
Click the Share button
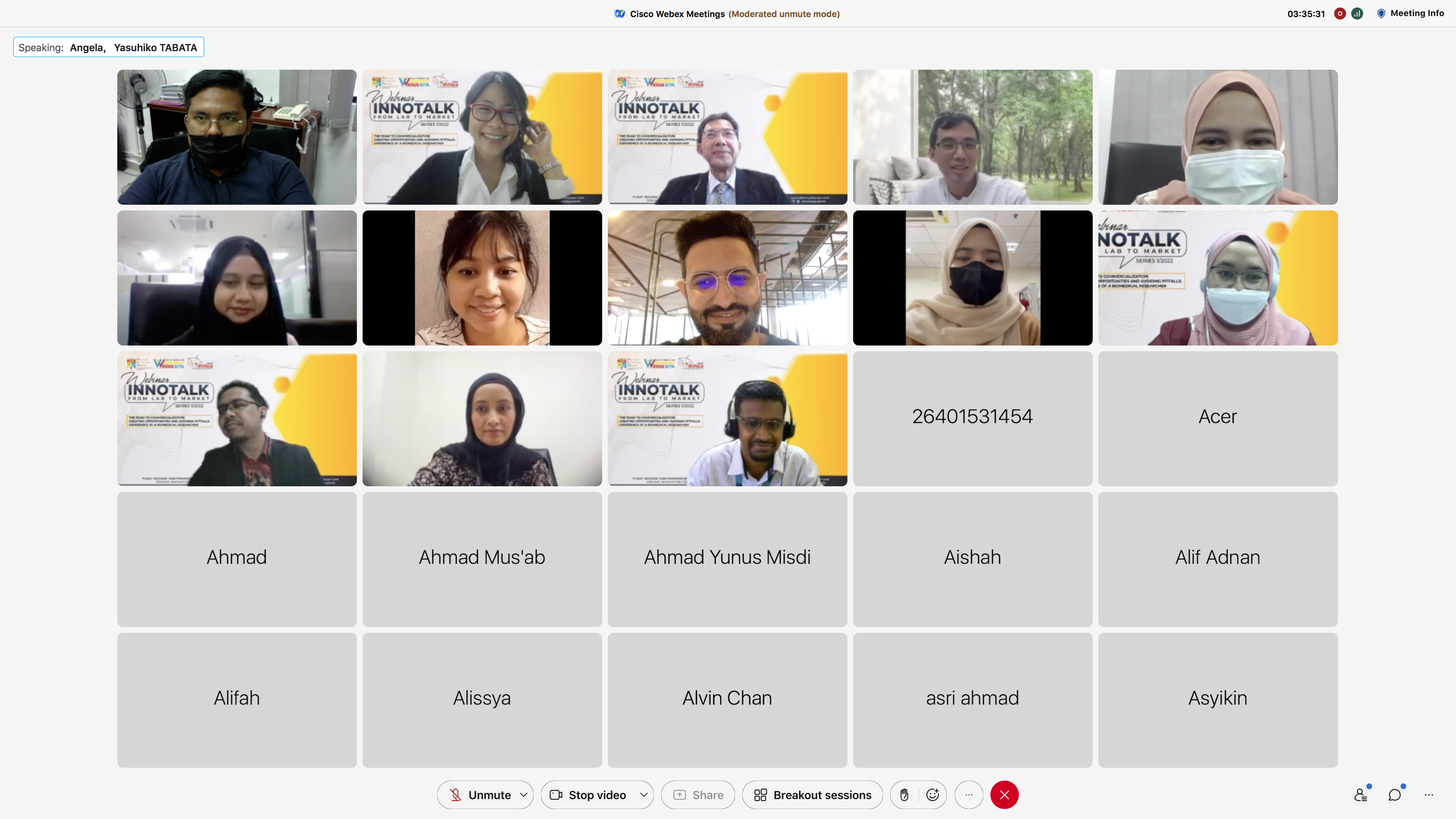(x=698, y=795)
